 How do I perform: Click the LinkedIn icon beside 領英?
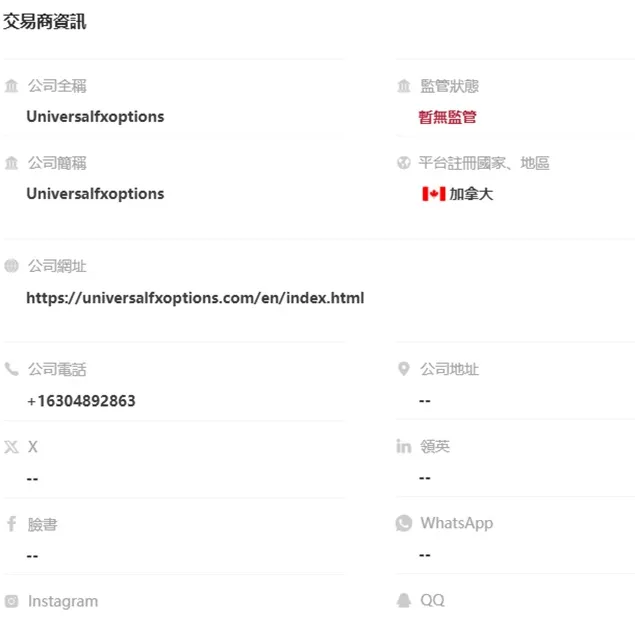(404, 446)
